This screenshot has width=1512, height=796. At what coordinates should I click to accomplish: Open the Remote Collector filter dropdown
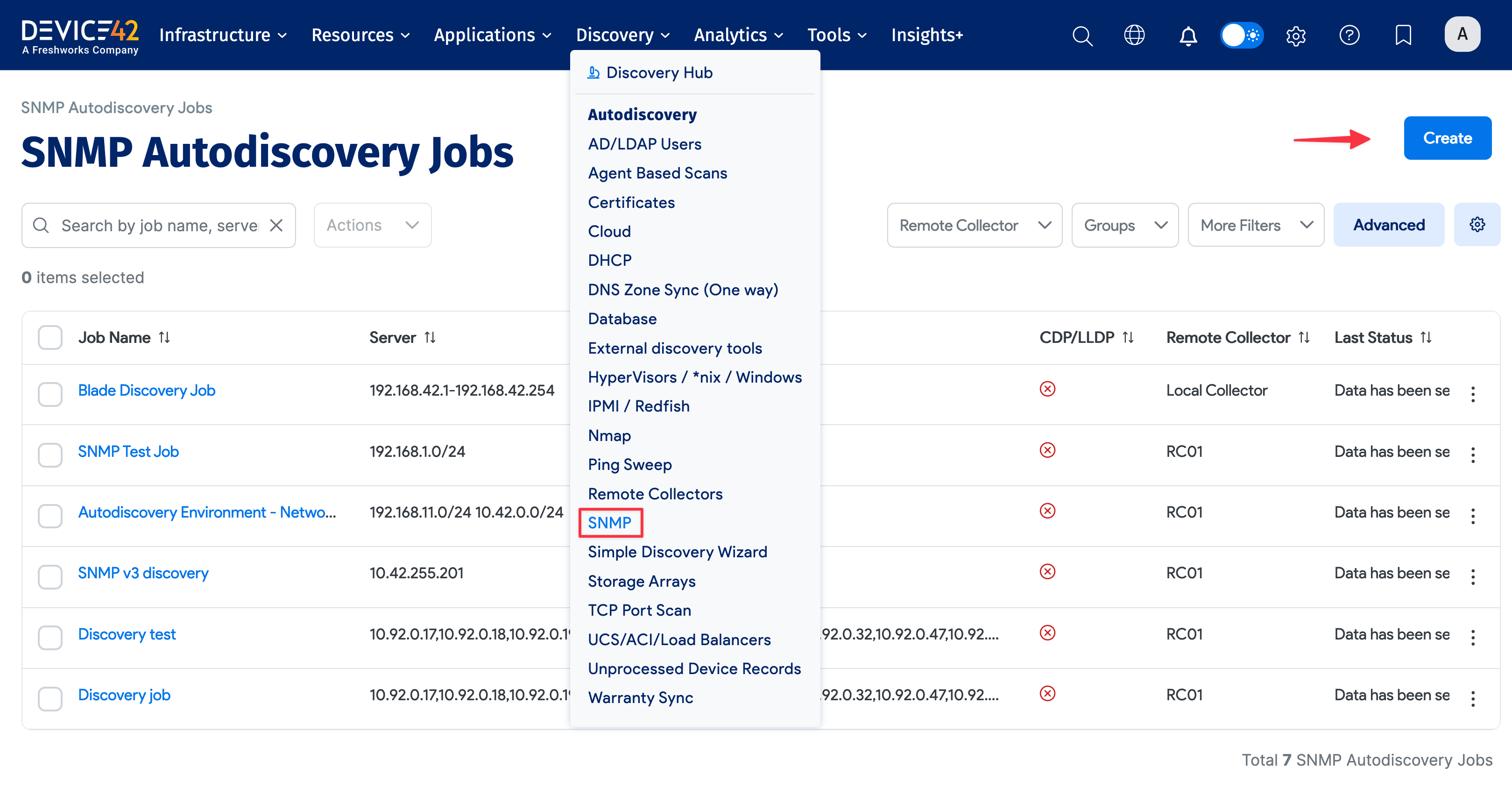pyautogui.click(x=975, y=225)
